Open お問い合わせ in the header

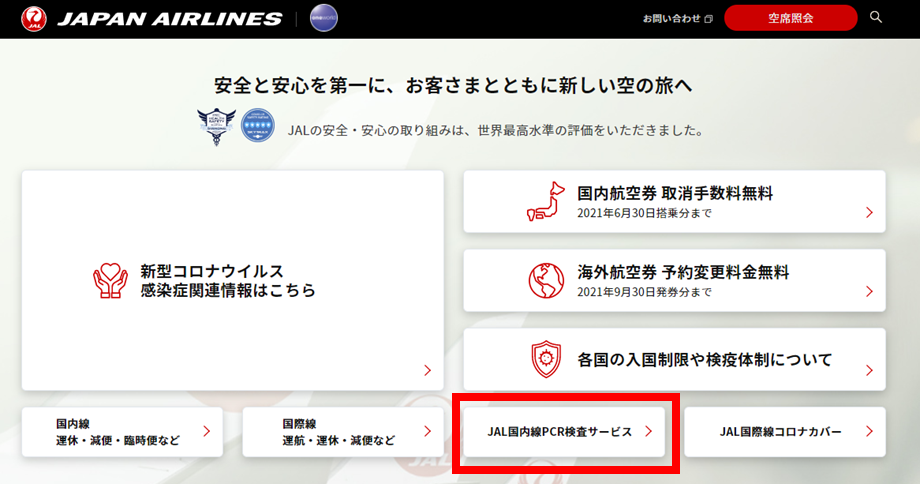(x=671, y=19)
